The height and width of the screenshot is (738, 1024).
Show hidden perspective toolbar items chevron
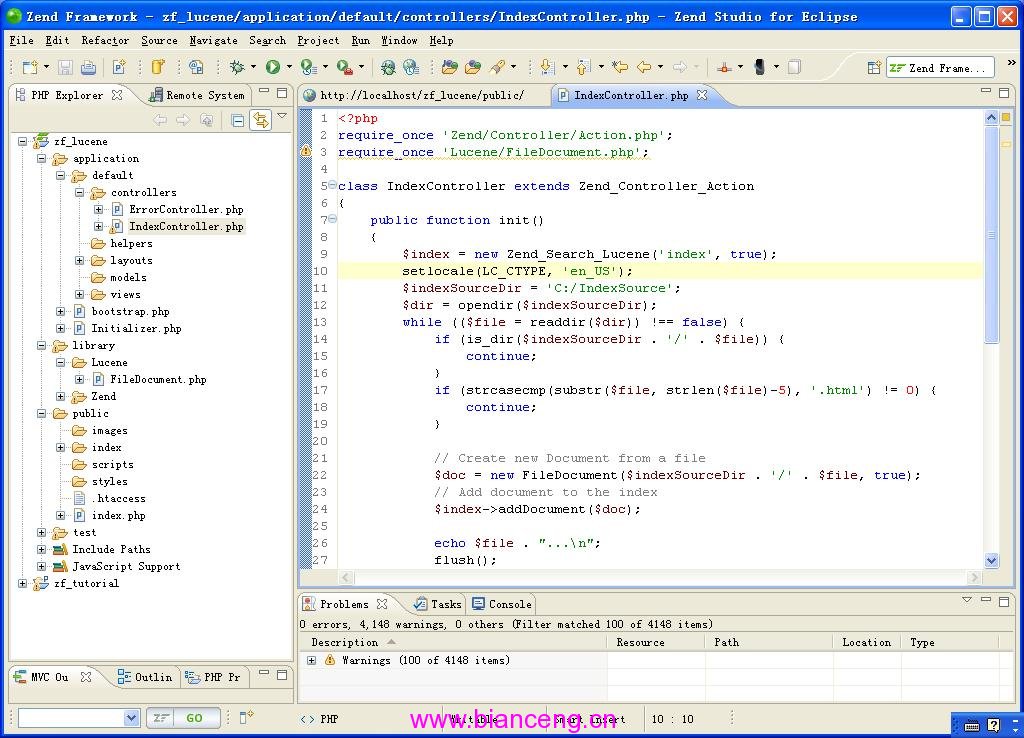pyautogui.click(x=1012, y=63)
